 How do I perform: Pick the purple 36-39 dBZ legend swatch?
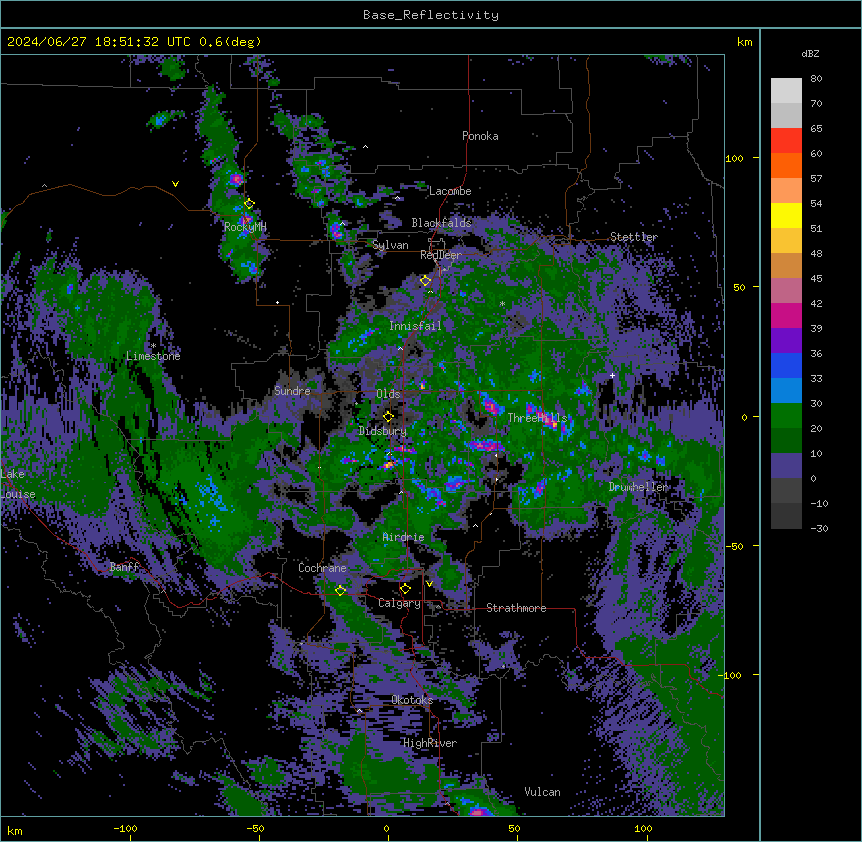coord(786,341)
